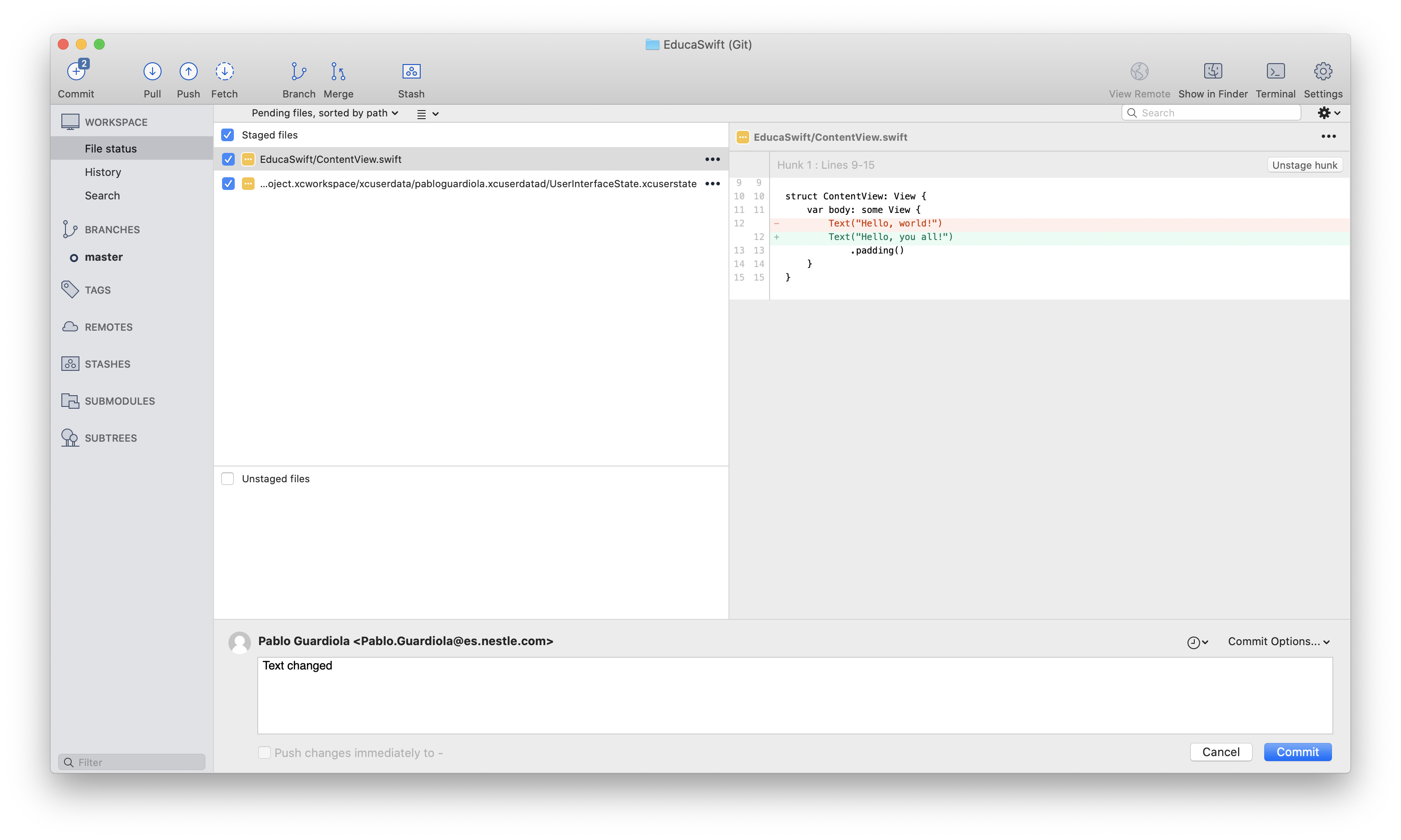
Task: Click the Branches sidebar icon
Action: point(70,229)
